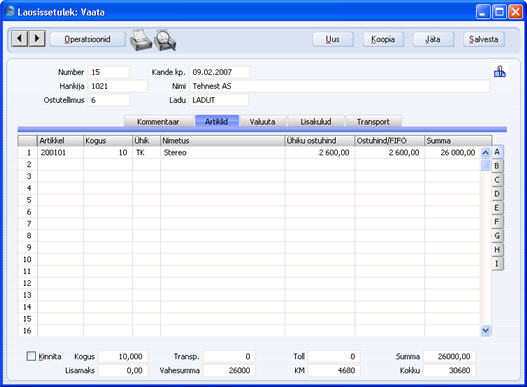The height and width of the screenshot is (387, 527).
Task: Click footer Summa field 26000,00
Action: coord(449,356)
